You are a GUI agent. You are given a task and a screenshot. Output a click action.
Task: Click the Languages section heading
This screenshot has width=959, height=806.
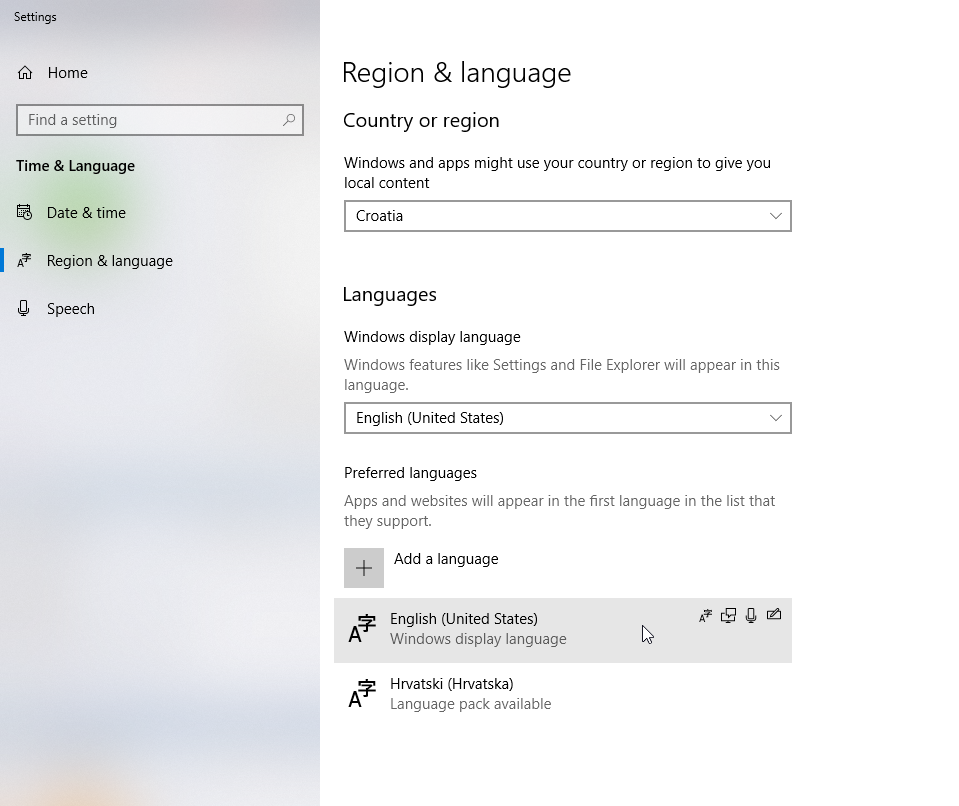point(390,295)
